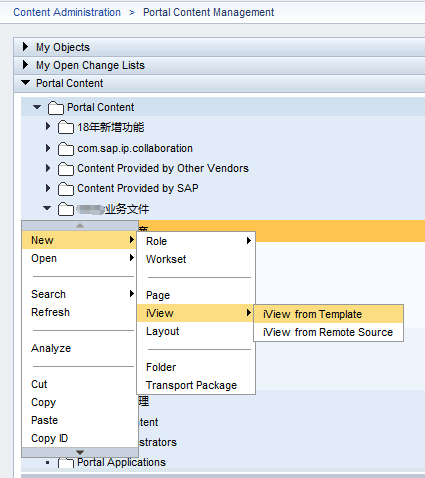Click the 18年新增功能 folder icon
425x478 pixels.
[x=66, y=127]
